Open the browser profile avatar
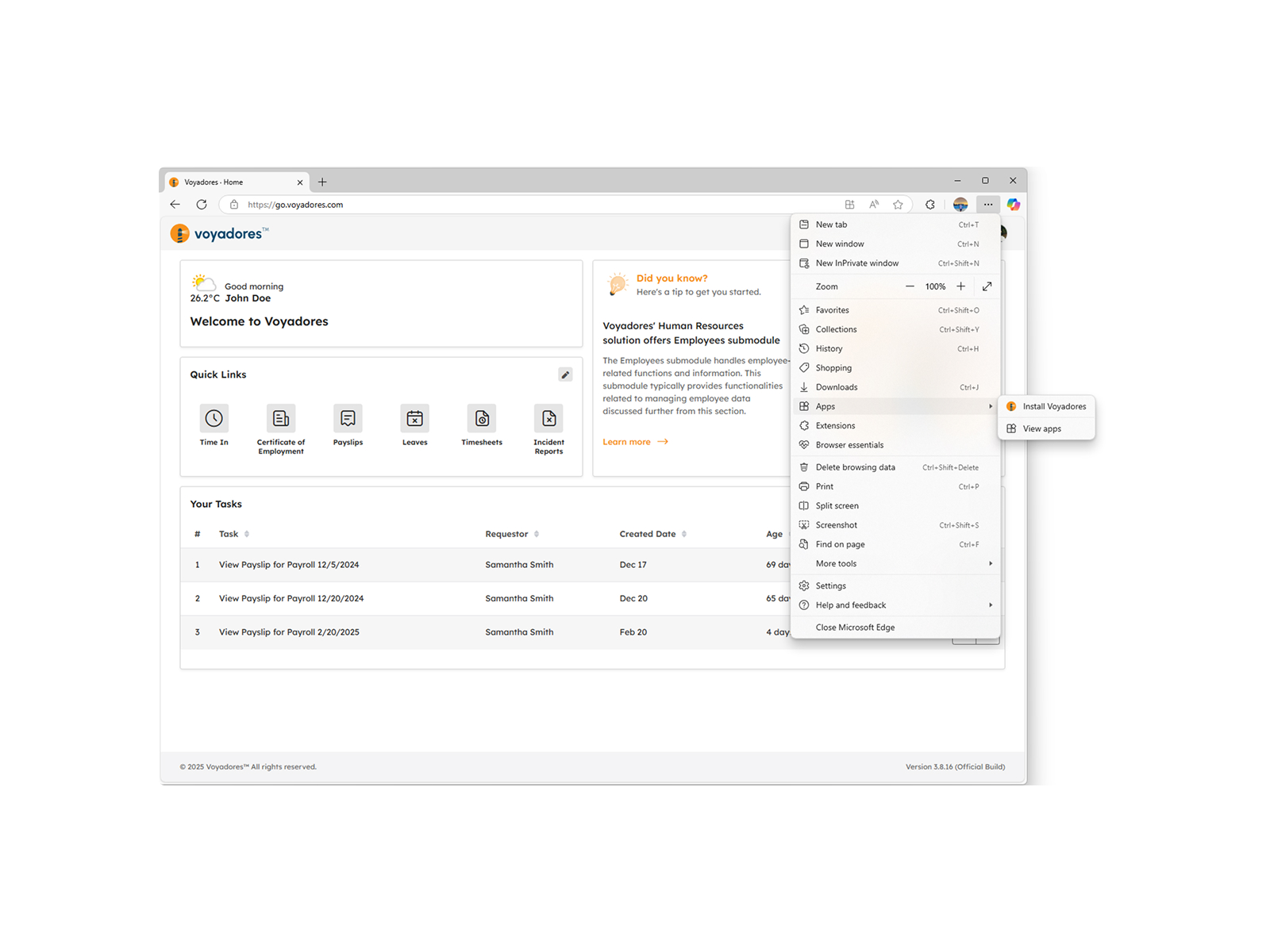The width and height of the screenshot is (1270, 952). click(960, 205)
